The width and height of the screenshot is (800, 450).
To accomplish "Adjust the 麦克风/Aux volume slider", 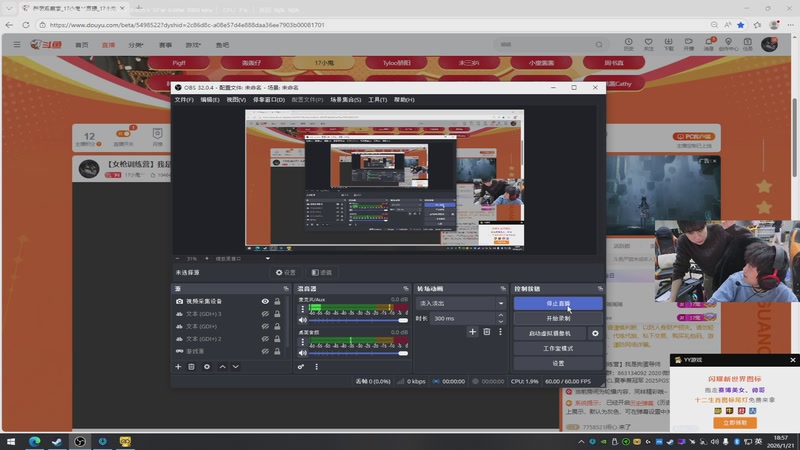I will 358,320.
